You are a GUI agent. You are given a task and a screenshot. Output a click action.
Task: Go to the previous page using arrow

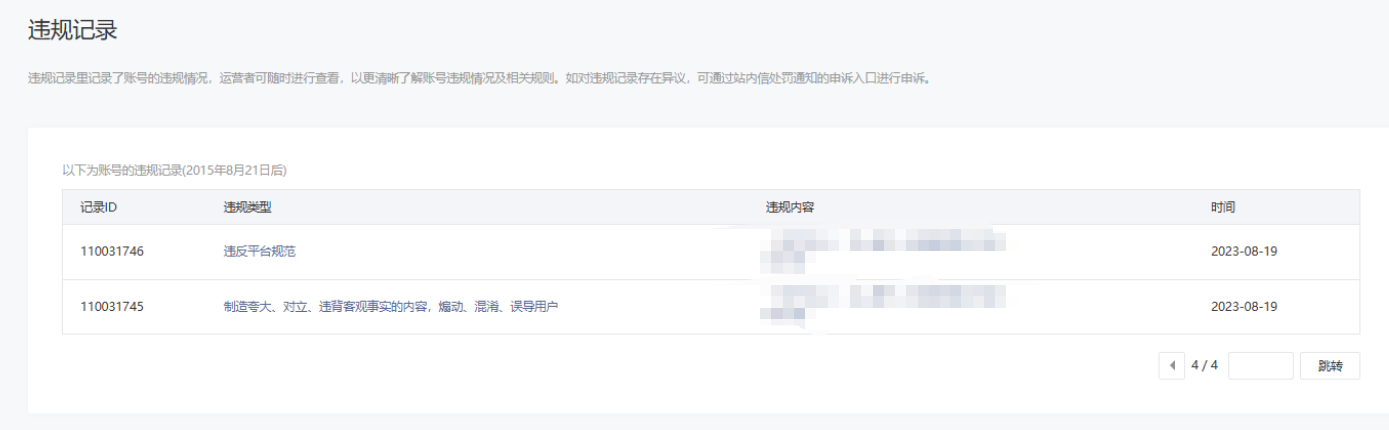tap(1171, 366)
